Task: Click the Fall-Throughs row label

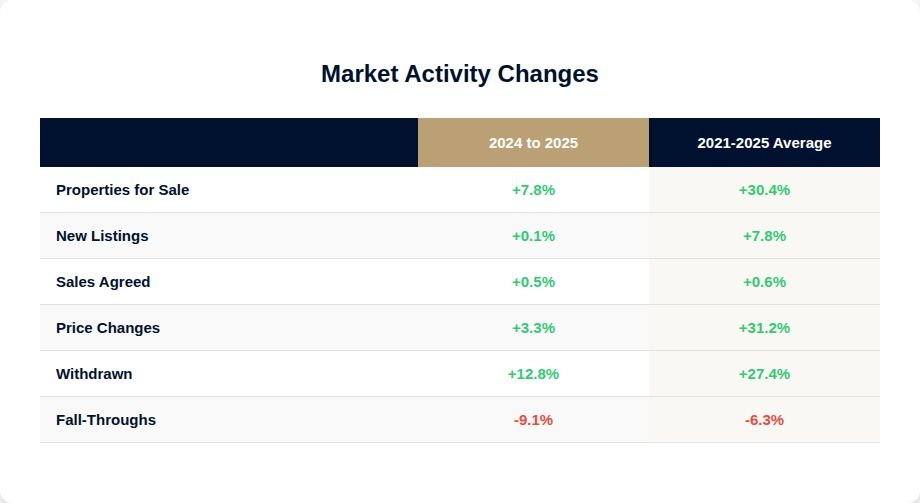Action: click(106, 420)
